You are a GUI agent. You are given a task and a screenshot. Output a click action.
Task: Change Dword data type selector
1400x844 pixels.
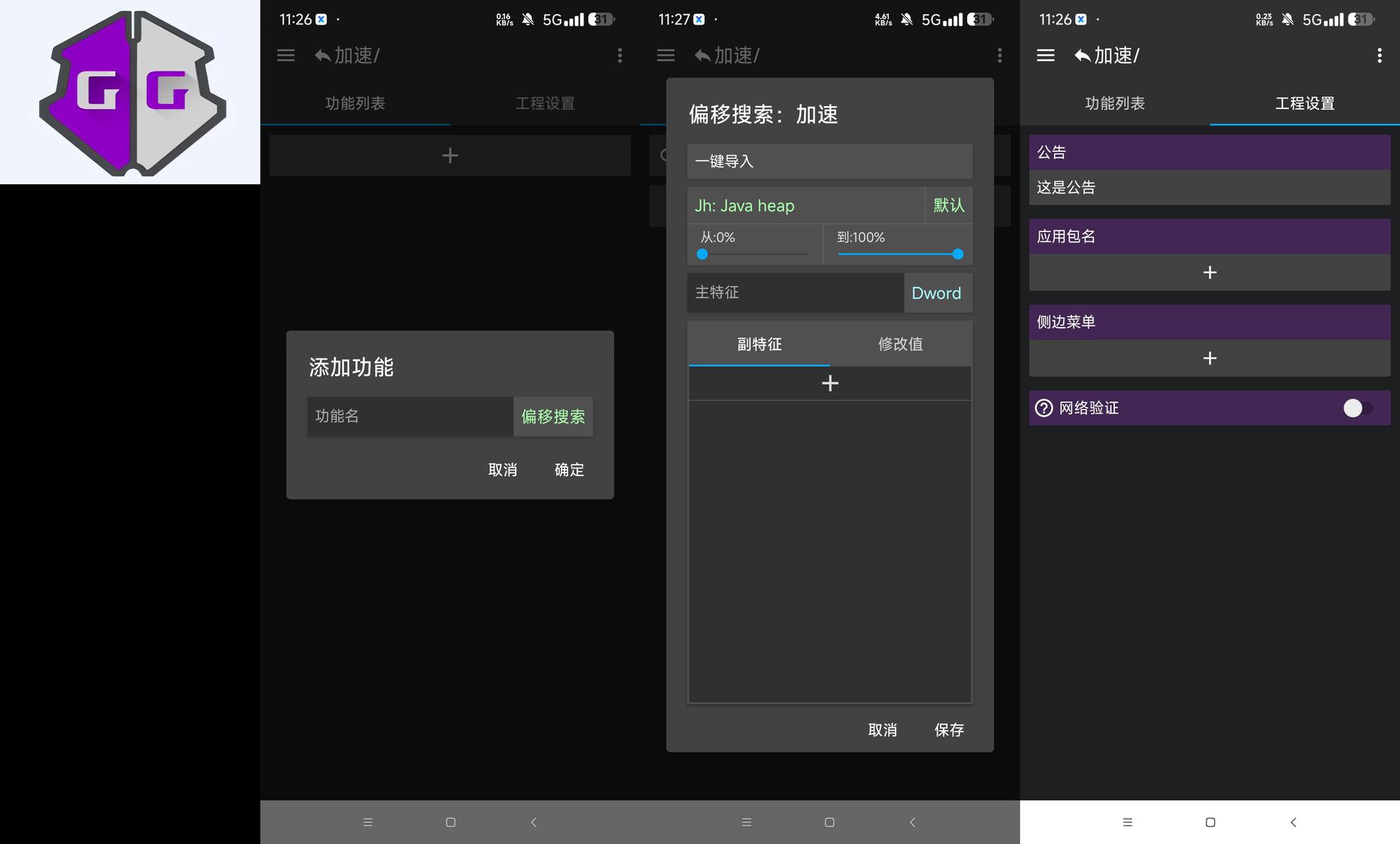coord(936,293)
